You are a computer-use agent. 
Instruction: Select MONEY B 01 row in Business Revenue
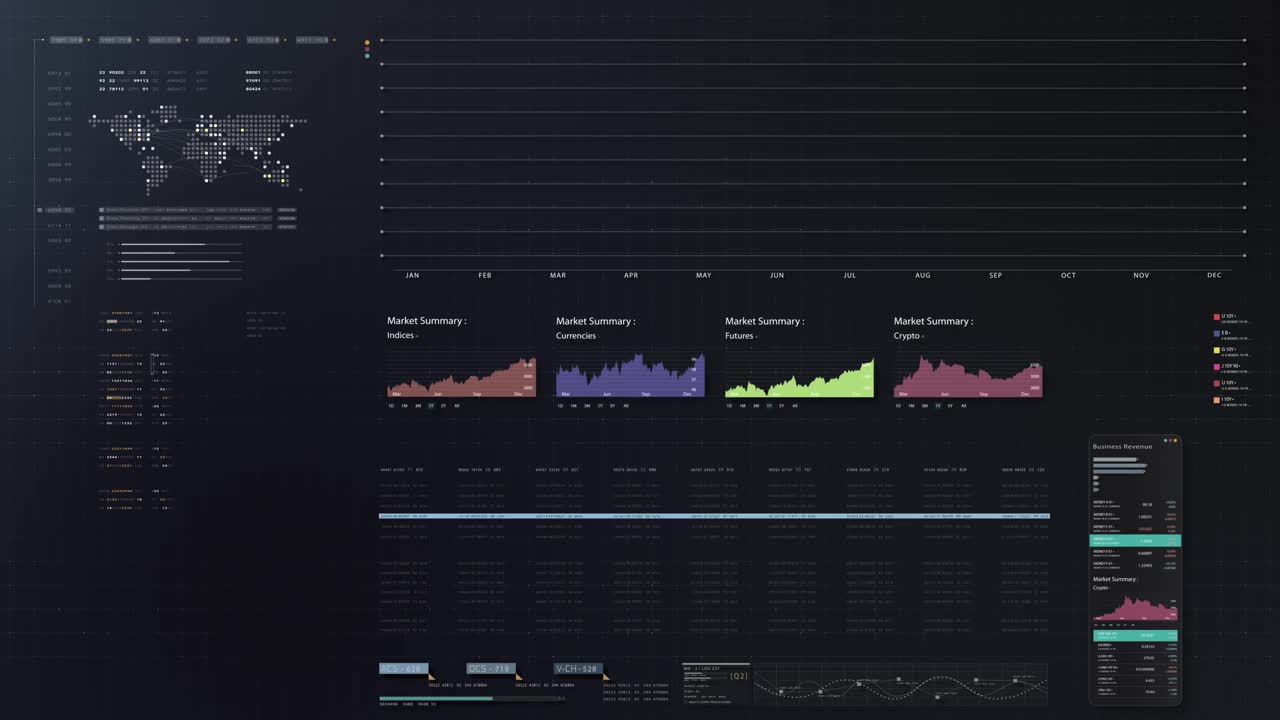coord(1135,516)
